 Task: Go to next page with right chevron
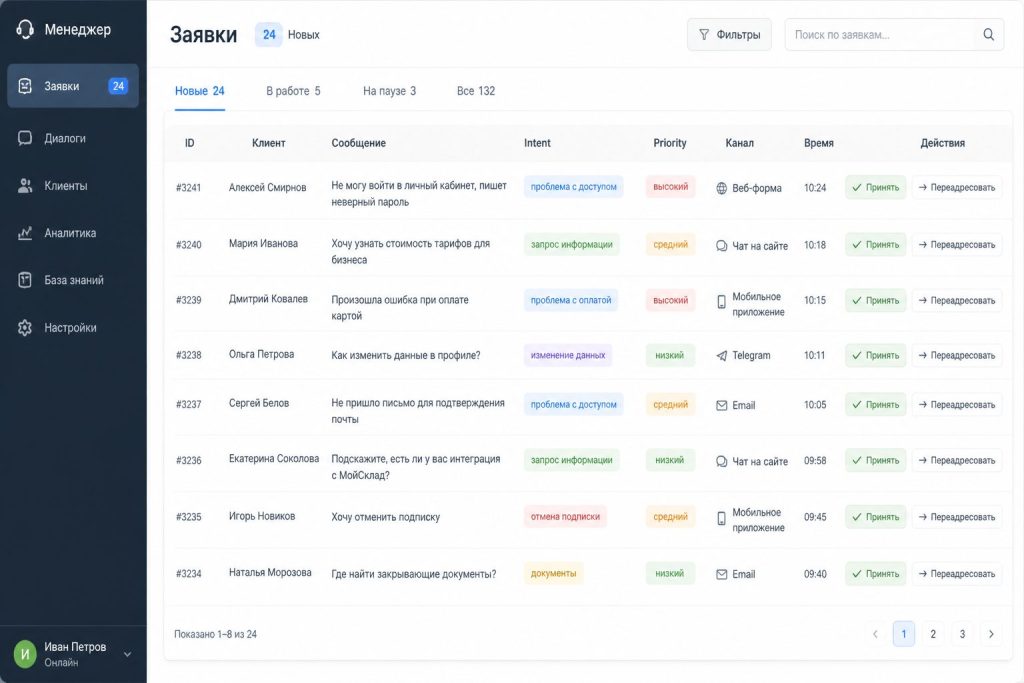[991, 633]
